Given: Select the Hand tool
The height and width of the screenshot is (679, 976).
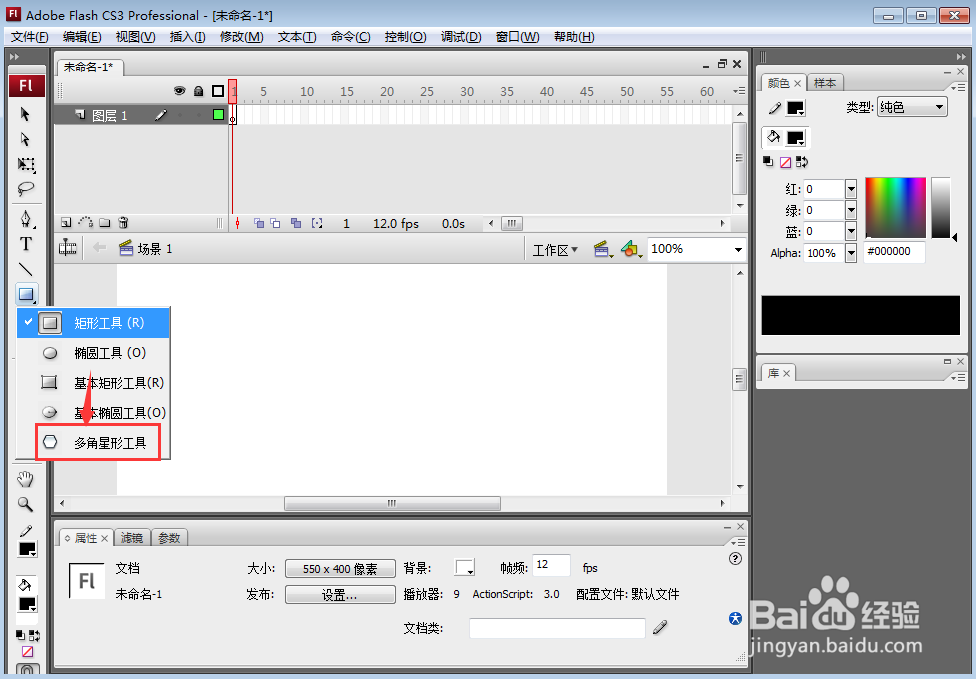Looking at the screenshot, I should (26, 479).
